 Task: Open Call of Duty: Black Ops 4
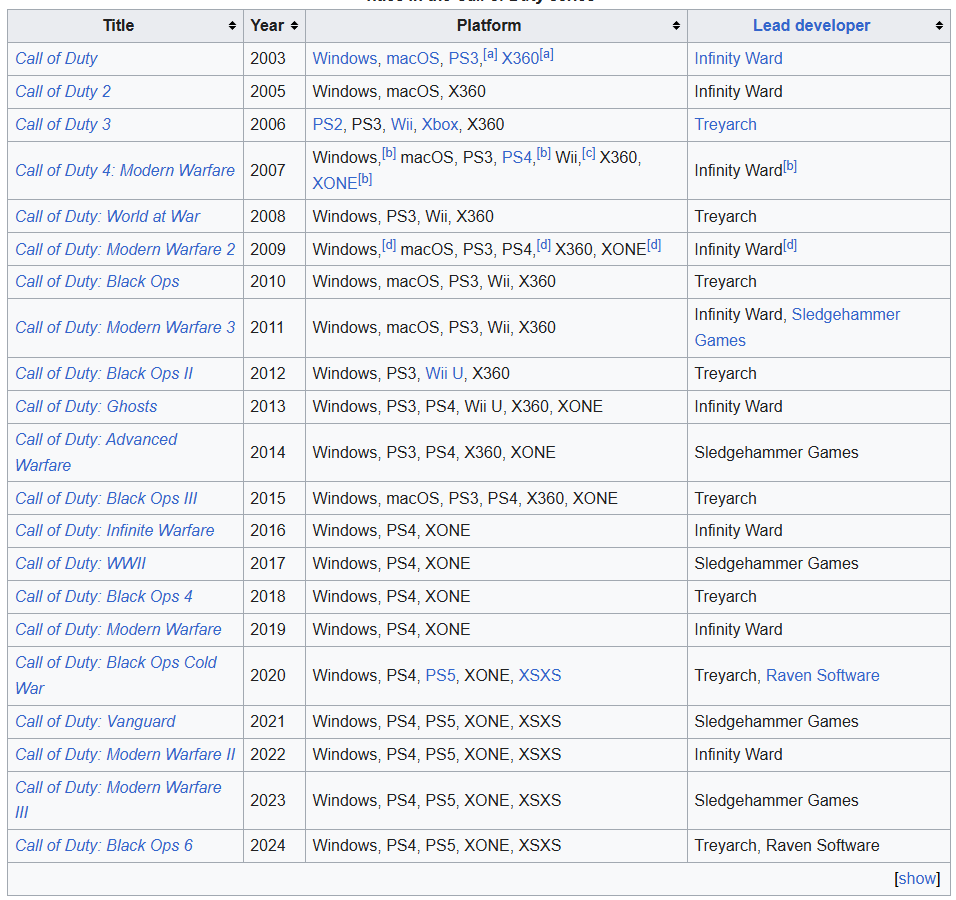pyautogui.click(x=104, y=596)
